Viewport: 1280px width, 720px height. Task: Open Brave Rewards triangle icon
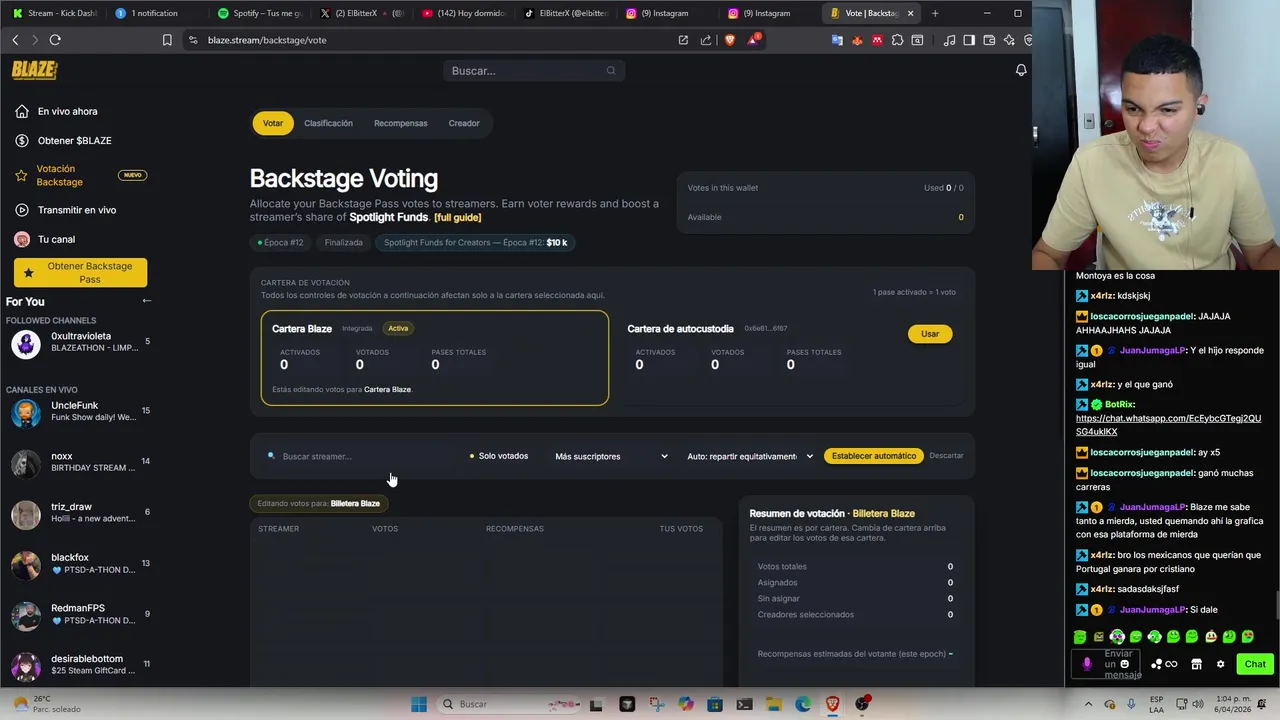tap(753, 40)
